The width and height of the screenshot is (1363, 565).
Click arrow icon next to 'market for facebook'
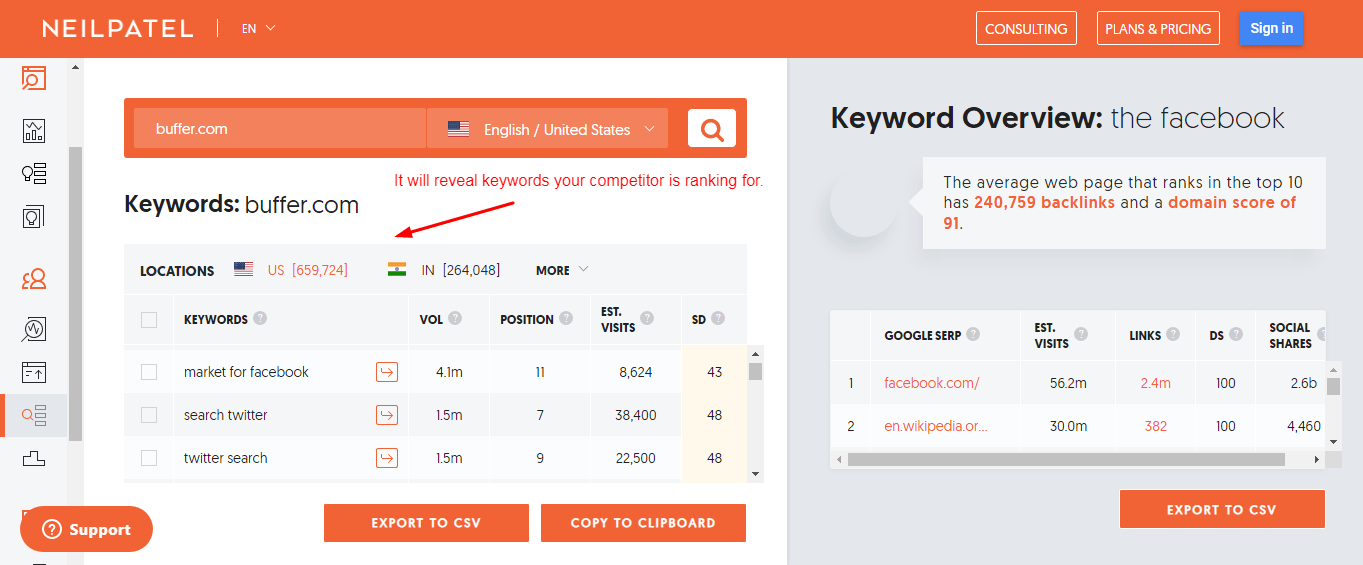tap(386, 372)
